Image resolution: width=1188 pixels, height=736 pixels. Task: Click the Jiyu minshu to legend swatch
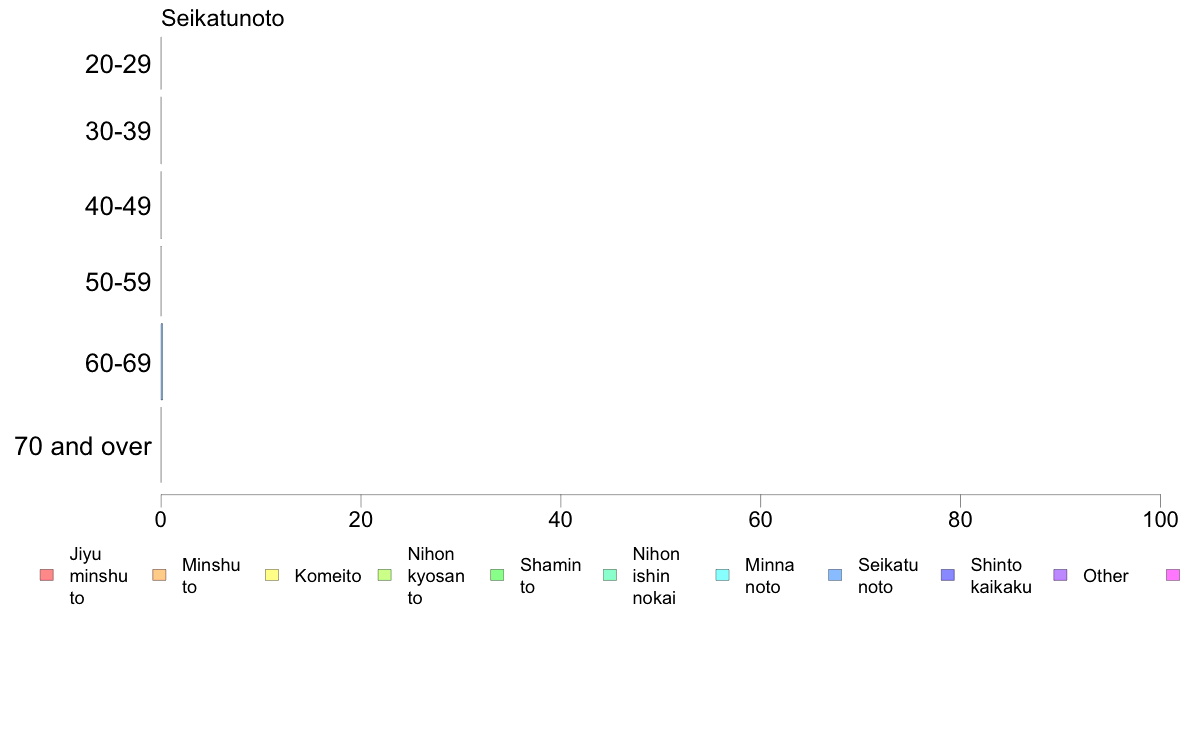[47, 575]
